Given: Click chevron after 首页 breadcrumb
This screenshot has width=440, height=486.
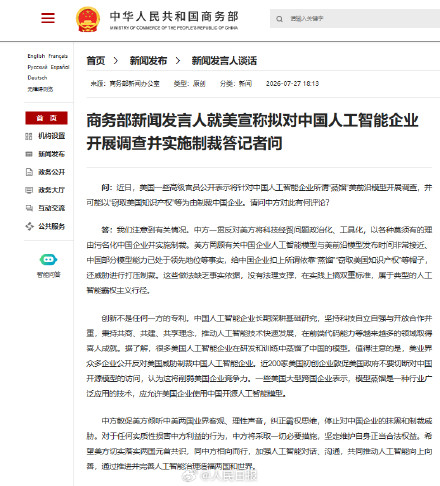Looking at the screenshot, I should pyautogui.click(x=116, y=61).
